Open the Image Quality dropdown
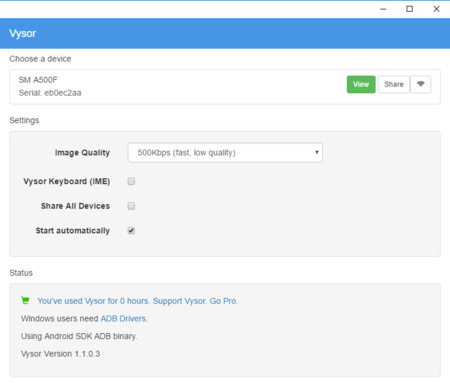450x383 pixels. [225, 153]
